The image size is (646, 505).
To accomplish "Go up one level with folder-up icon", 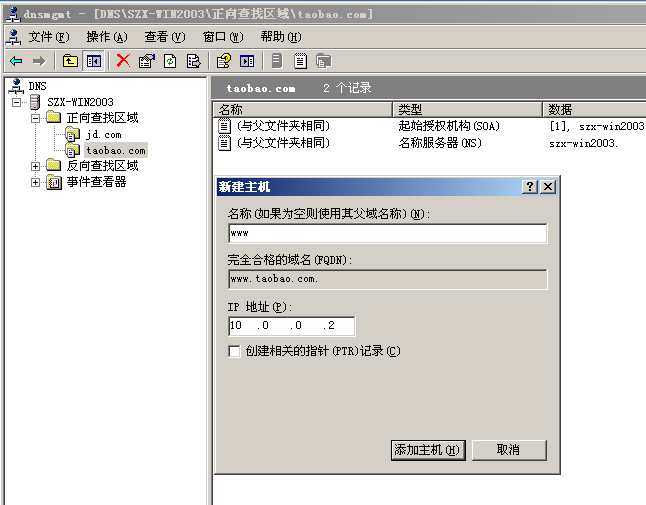I will 70,61.
